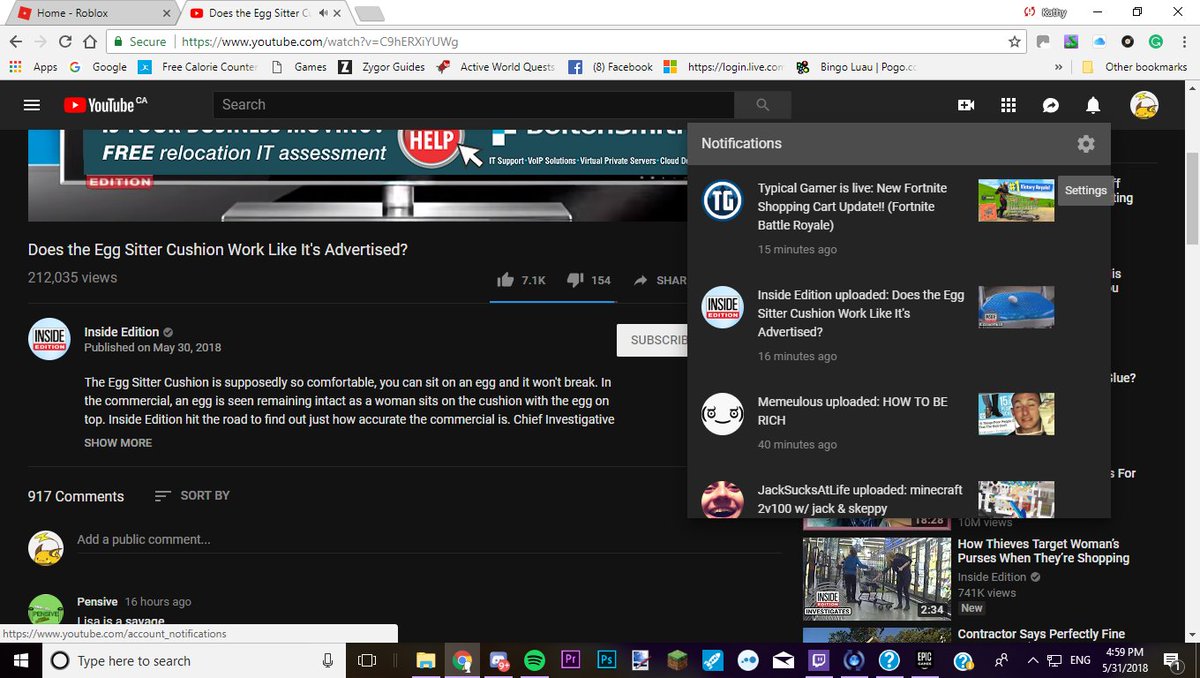The image size is (1200, 678).
Task: Open the Other bookmarks folder
Action: pyautogui.click(x=1134, y=67)
